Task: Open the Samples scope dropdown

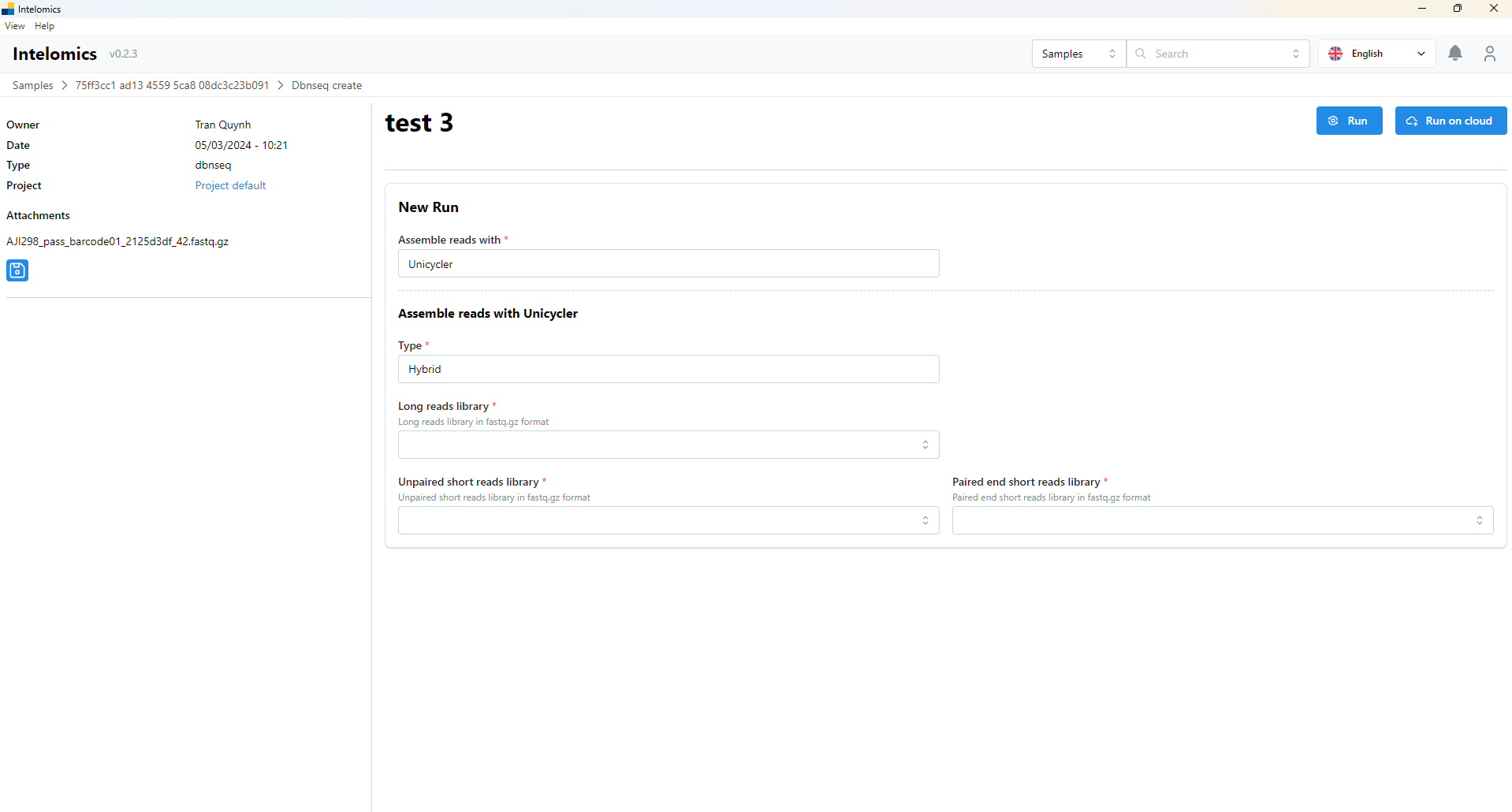Action: 1078,54
